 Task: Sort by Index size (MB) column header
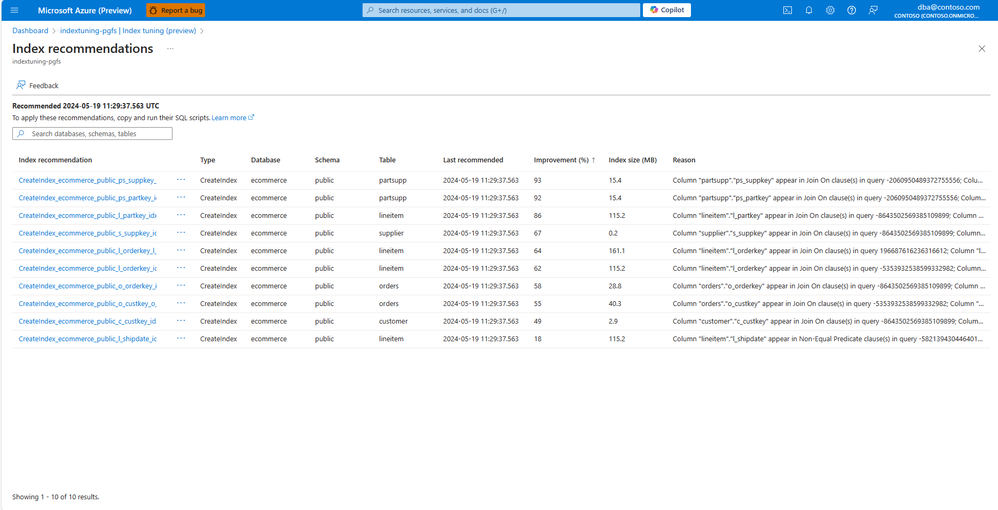[633, 160]
